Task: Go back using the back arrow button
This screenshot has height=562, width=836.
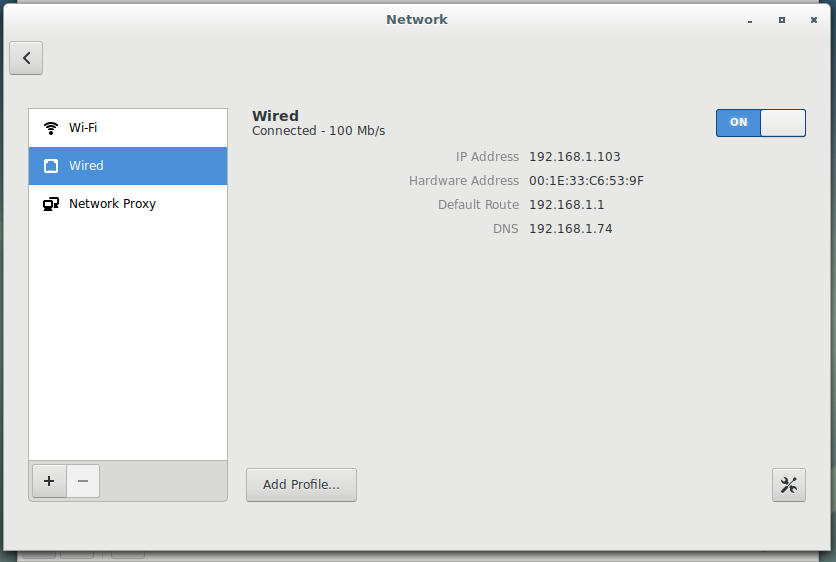Action: (26, 58)
